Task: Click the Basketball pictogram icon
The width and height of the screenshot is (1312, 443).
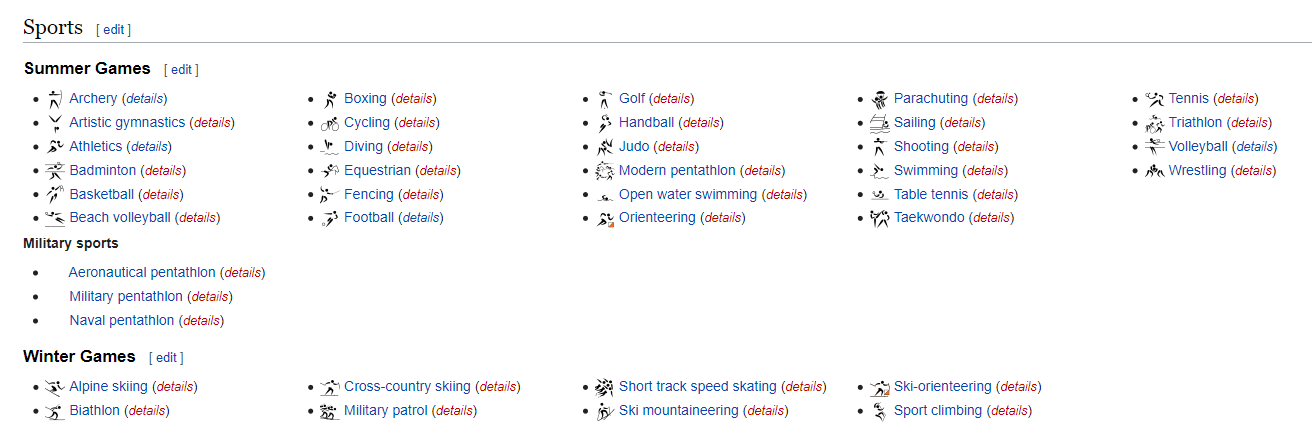Action: click(x=54, y=195)
